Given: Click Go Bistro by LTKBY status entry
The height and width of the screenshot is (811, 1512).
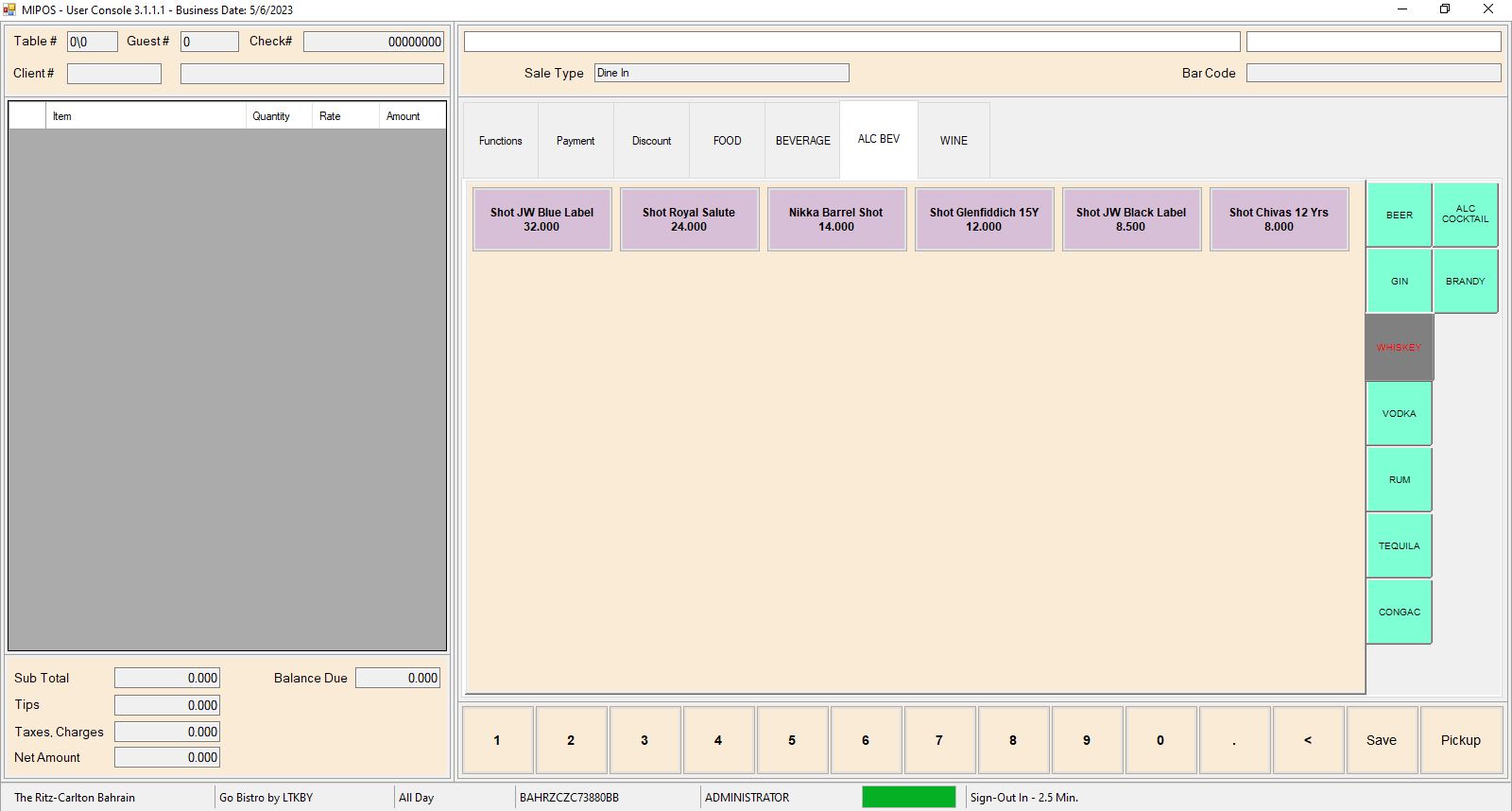Looking at the screenshot, I should [x=266, y=798].
